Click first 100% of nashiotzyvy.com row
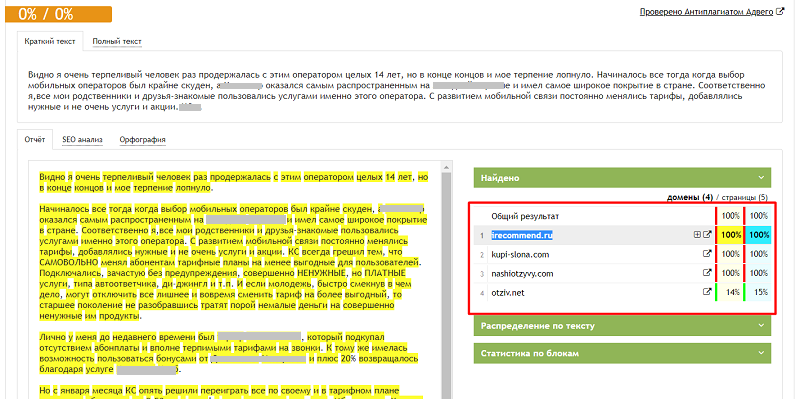 (732, 273)
